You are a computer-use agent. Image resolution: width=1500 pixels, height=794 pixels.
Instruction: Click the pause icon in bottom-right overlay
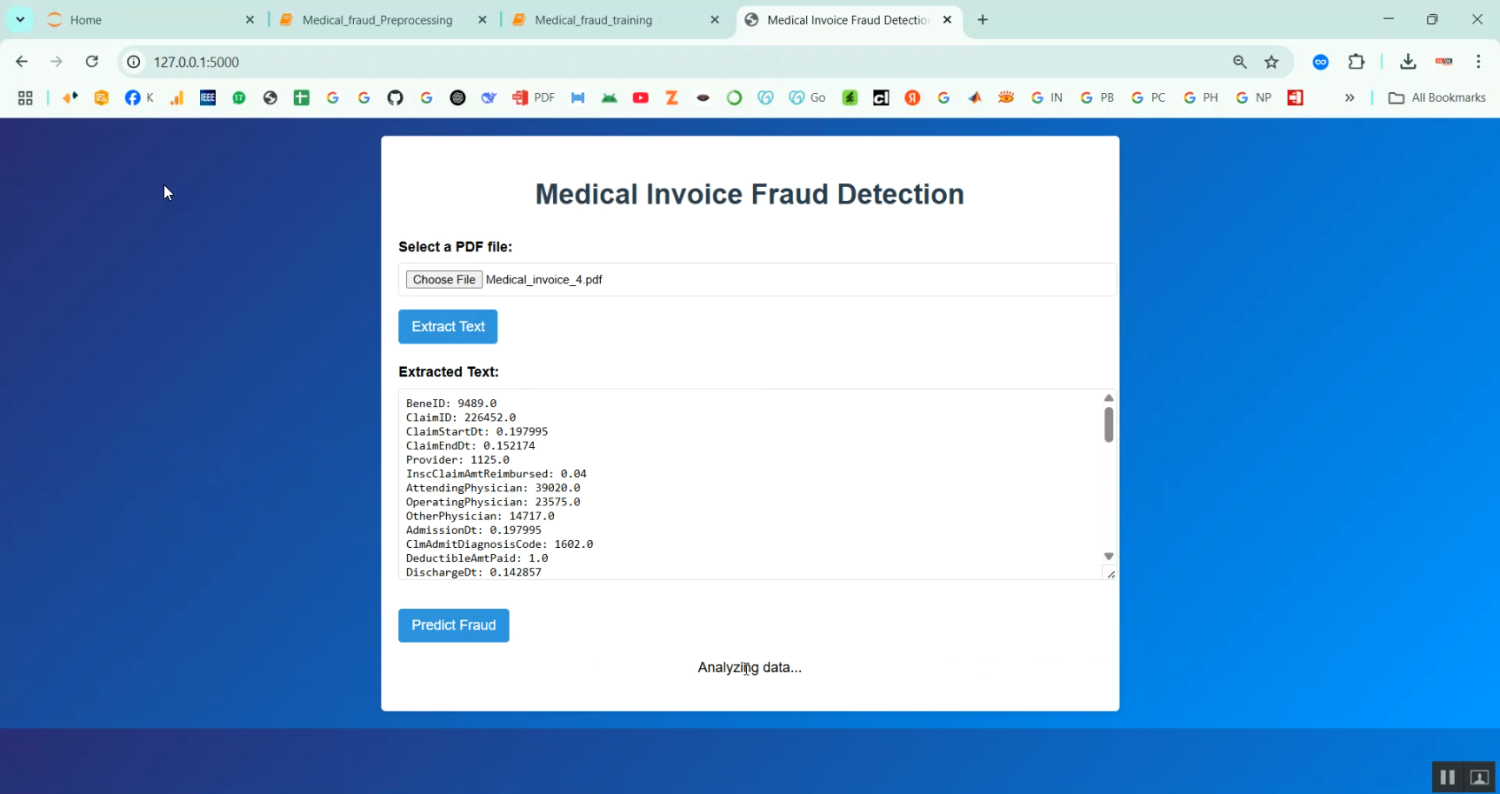1447,777
